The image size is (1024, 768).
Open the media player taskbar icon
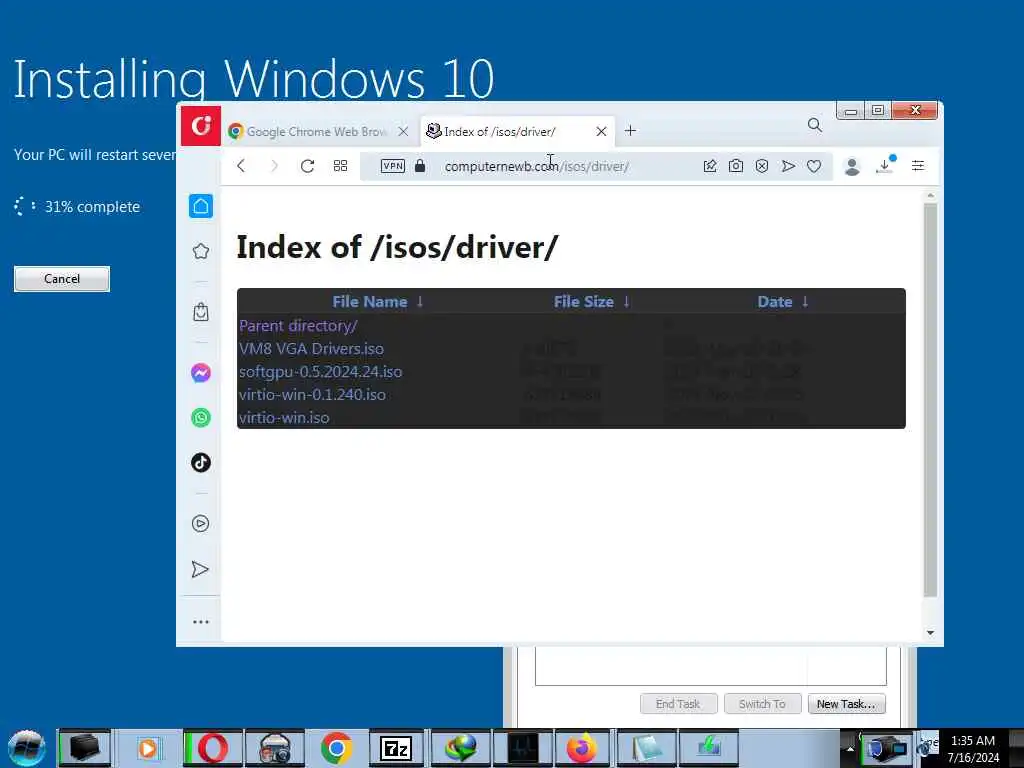(x=148, y=748)
